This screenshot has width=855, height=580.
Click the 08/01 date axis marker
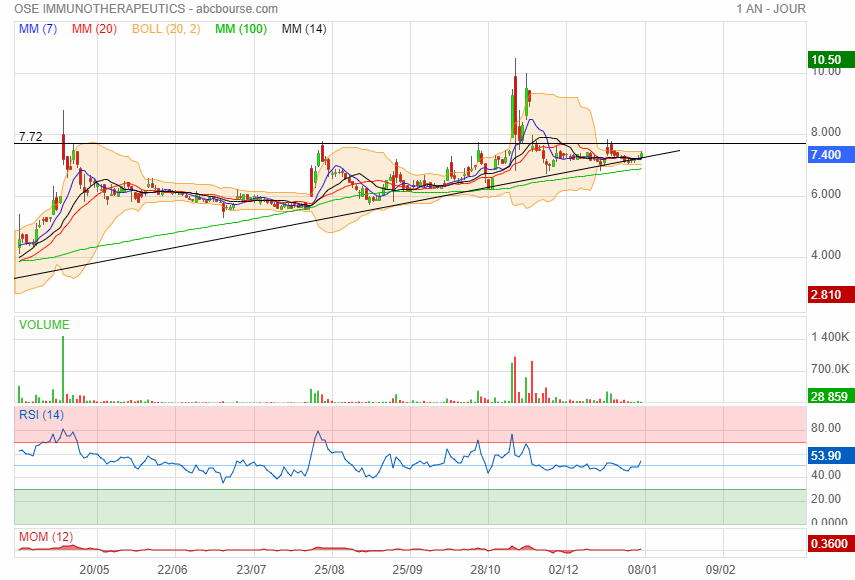pos(642,569)
